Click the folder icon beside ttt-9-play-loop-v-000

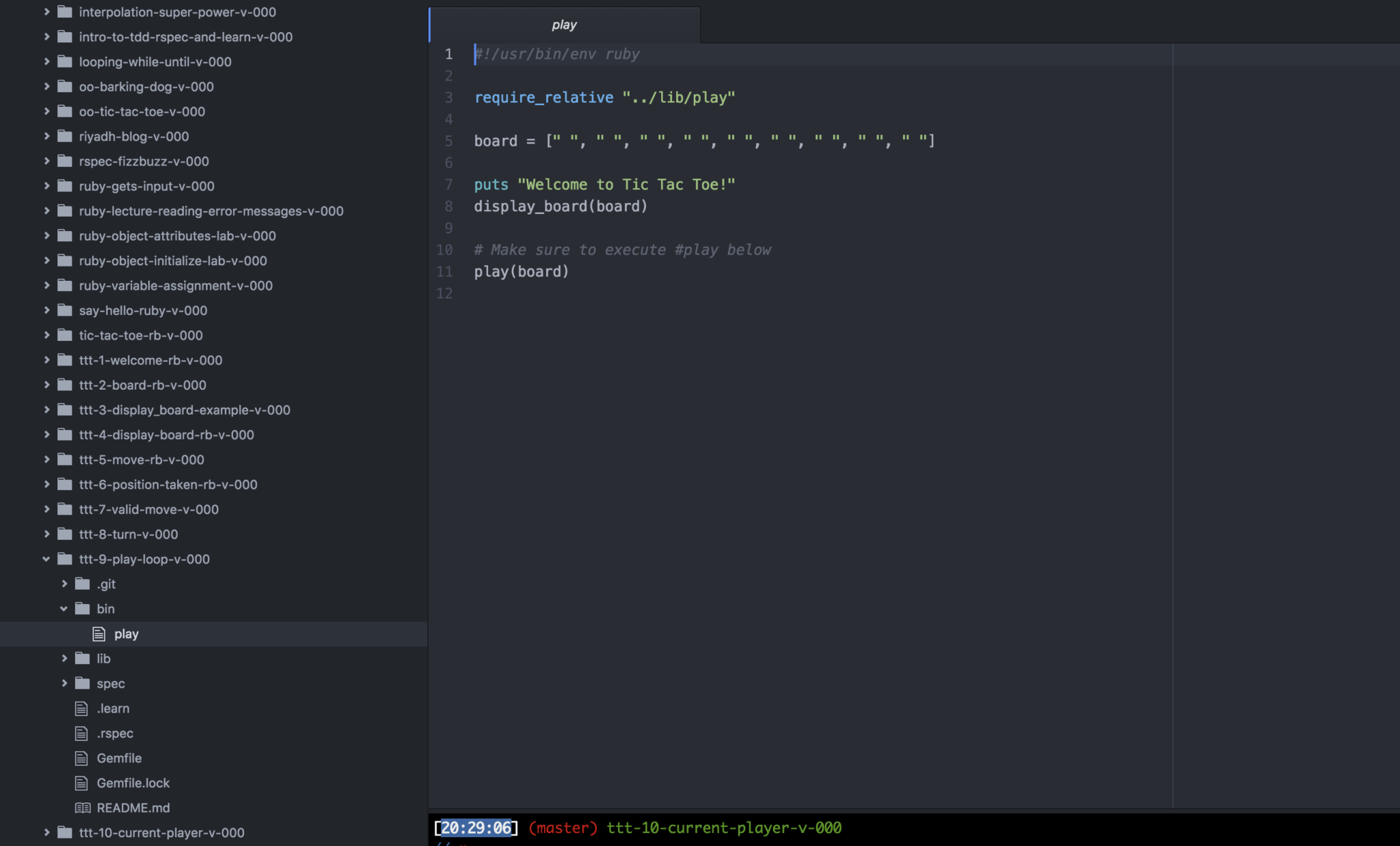65,559
